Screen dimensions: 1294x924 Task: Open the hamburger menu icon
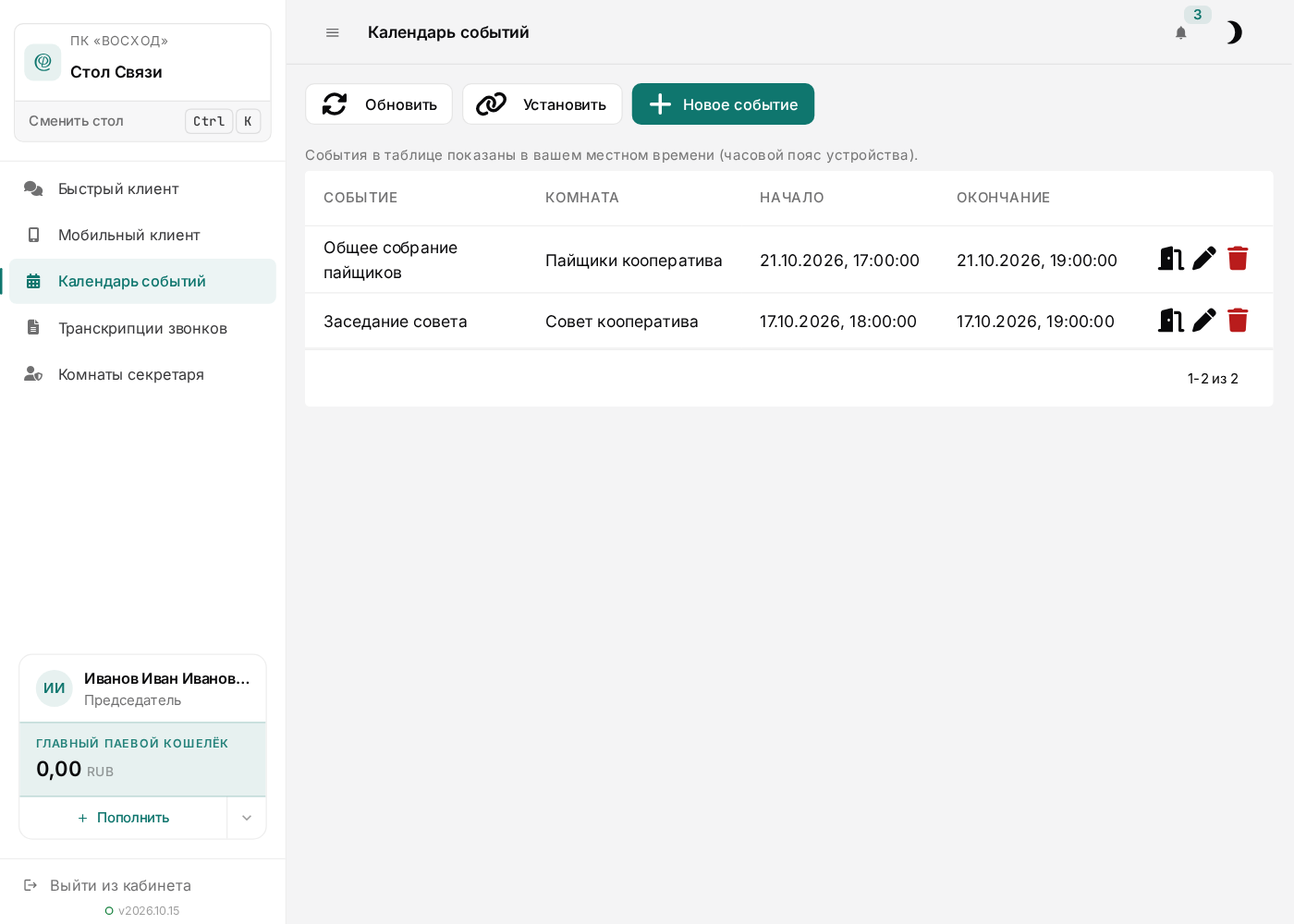point(333,32)
